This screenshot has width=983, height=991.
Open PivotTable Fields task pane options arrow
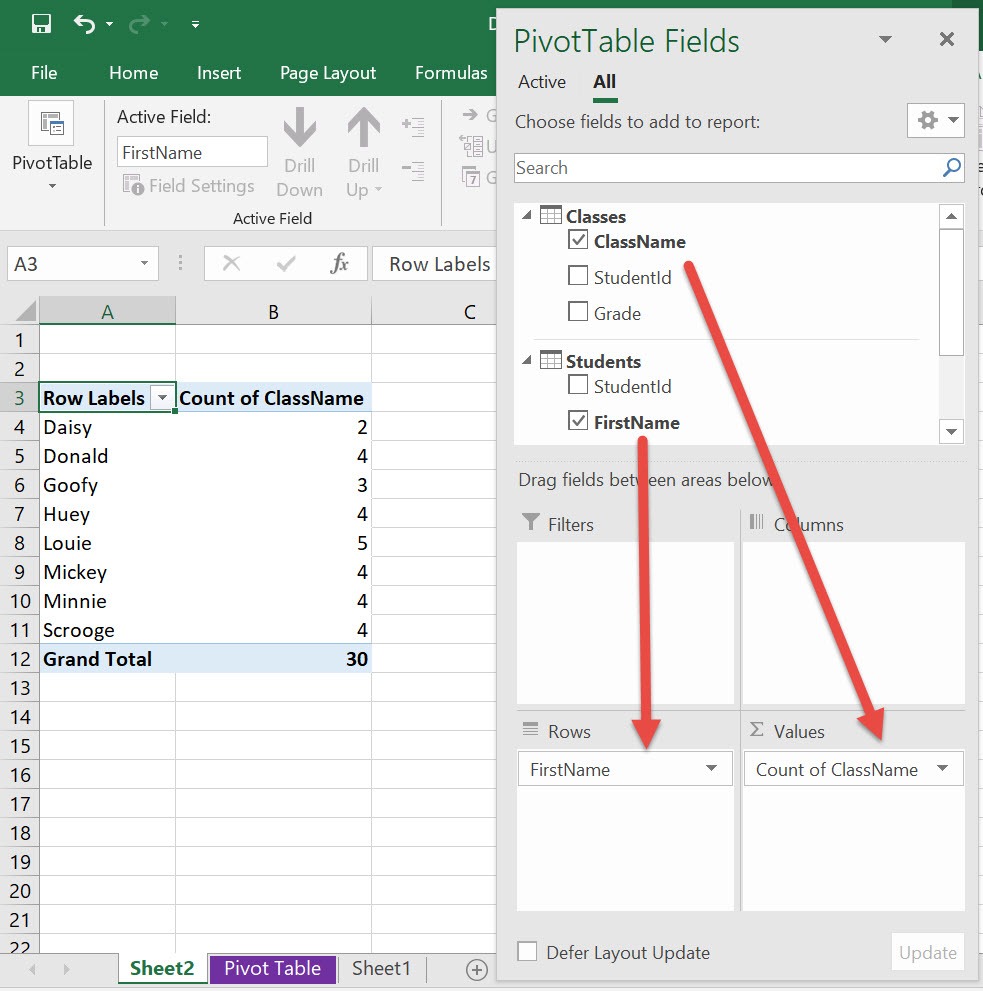point(886,39)
